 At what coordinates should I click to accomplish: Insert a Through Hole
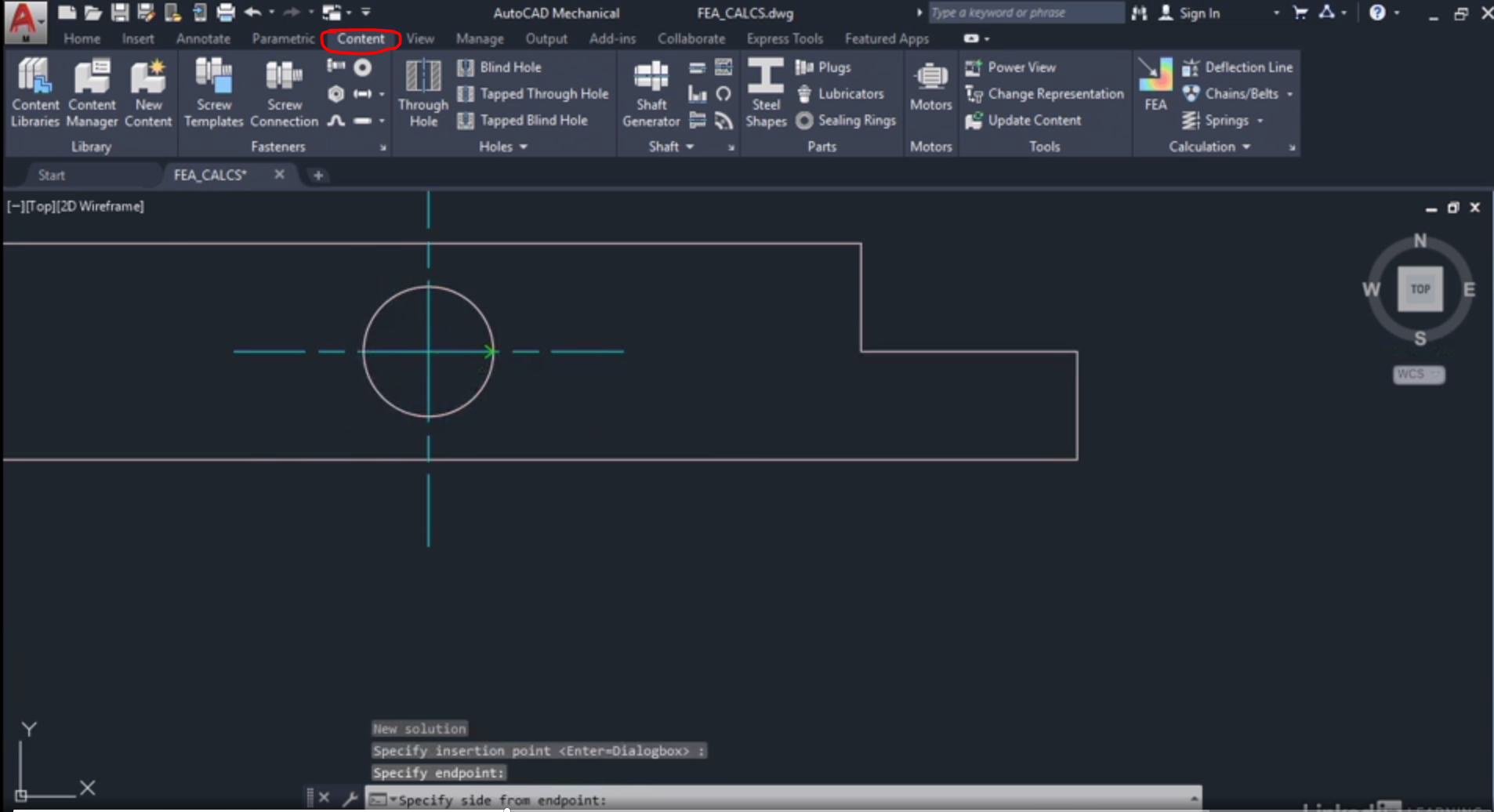pyautogui.click(x=423, y=92)
